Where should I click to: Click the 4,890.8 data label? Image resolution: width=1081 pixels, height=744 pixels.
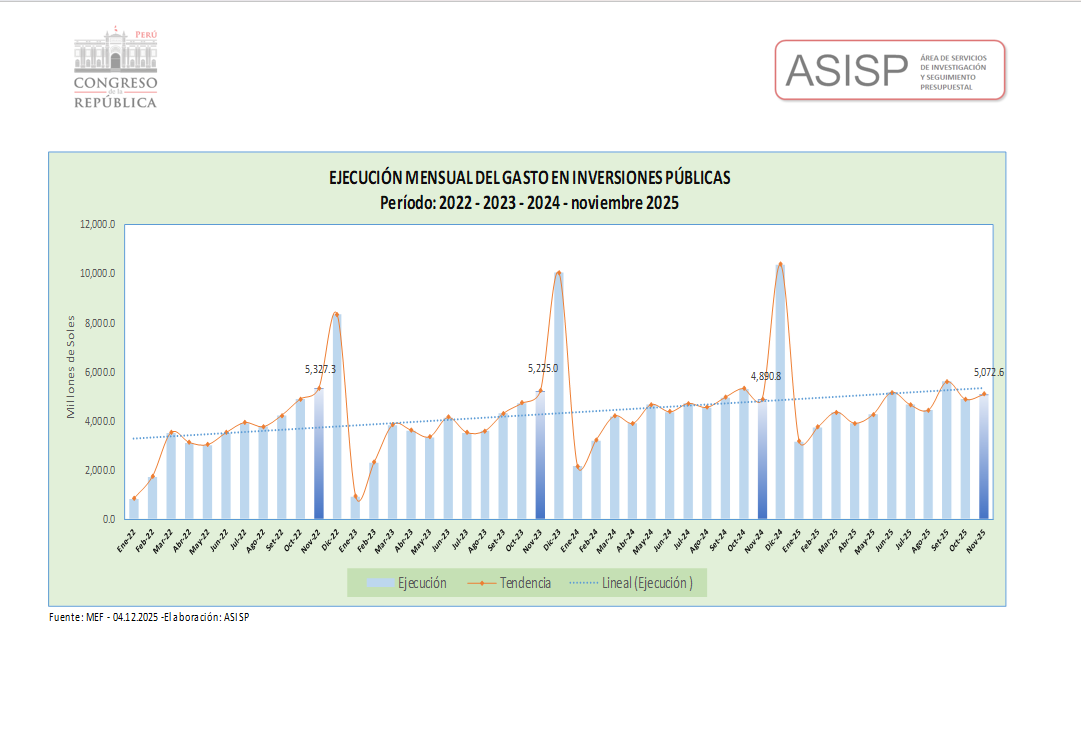tap(765, 377)
